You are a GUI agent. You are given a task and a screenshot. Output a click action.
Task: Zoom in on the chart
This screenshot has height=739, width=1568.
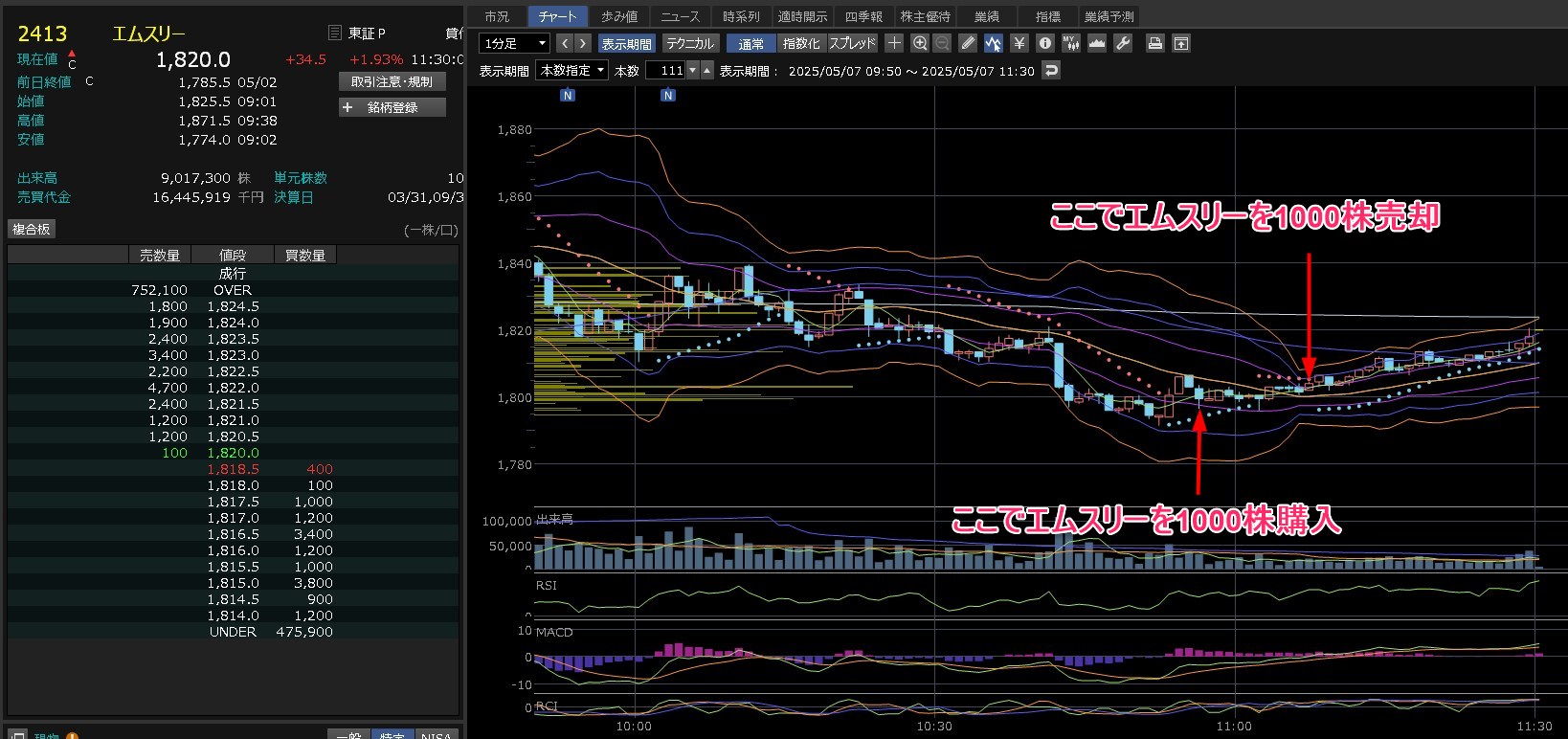tap(920, 43)
